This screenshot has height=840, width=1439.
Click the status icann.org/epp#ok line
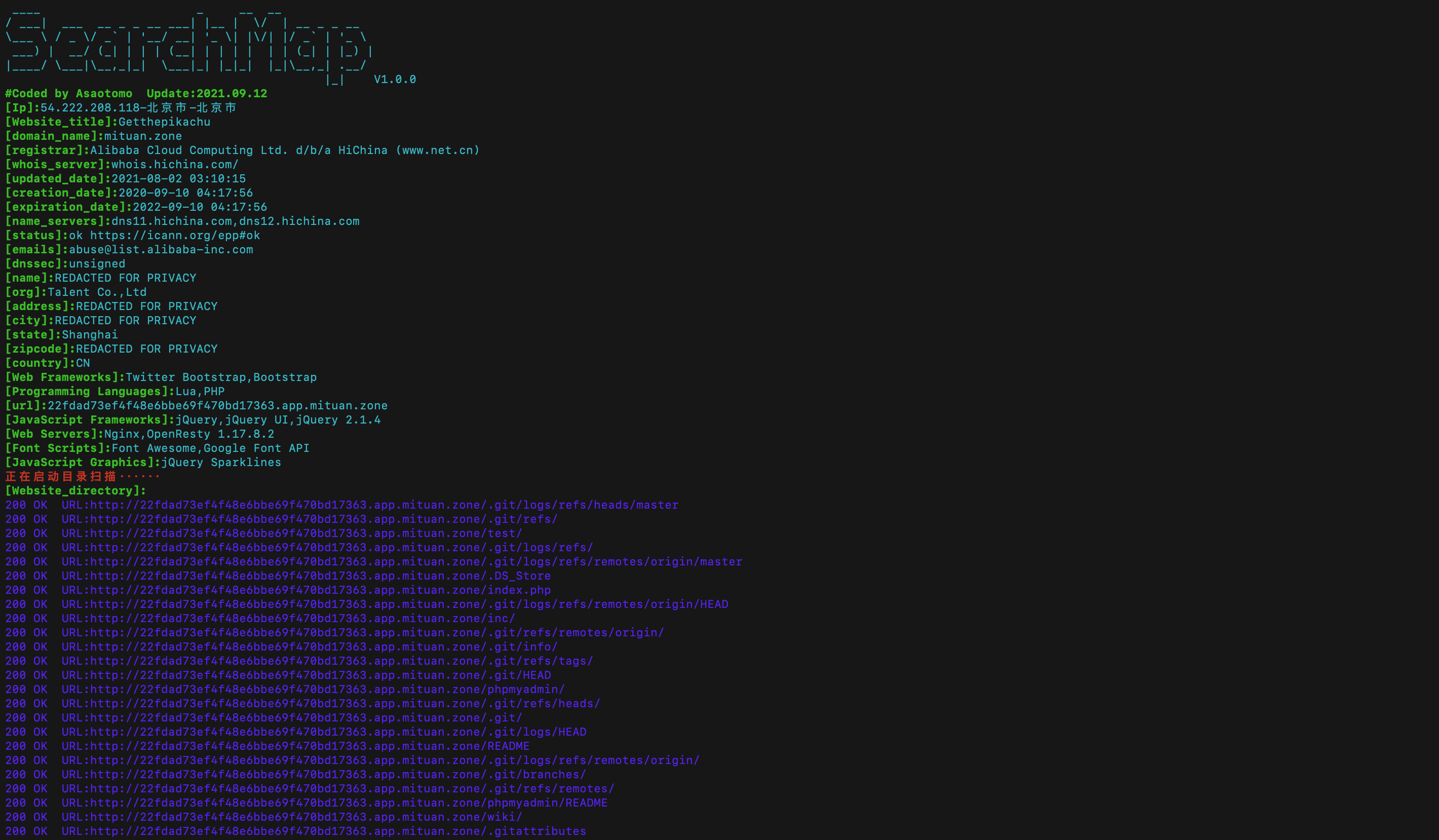pyautogui.click(x=132, y=235)
